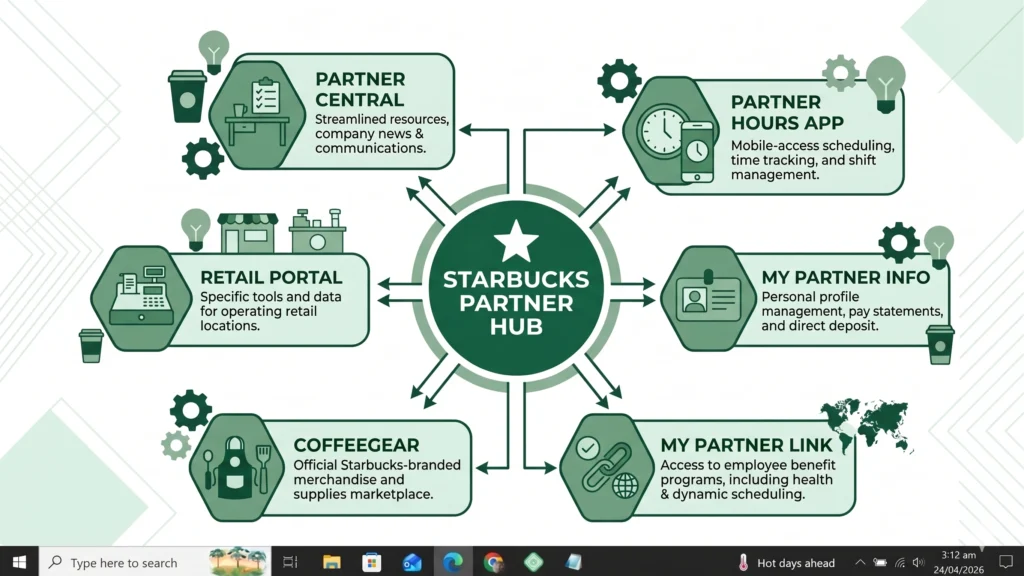Screen dimensions: 1024x576
Task: Click the Type here to search box
Action: (155, 562)
